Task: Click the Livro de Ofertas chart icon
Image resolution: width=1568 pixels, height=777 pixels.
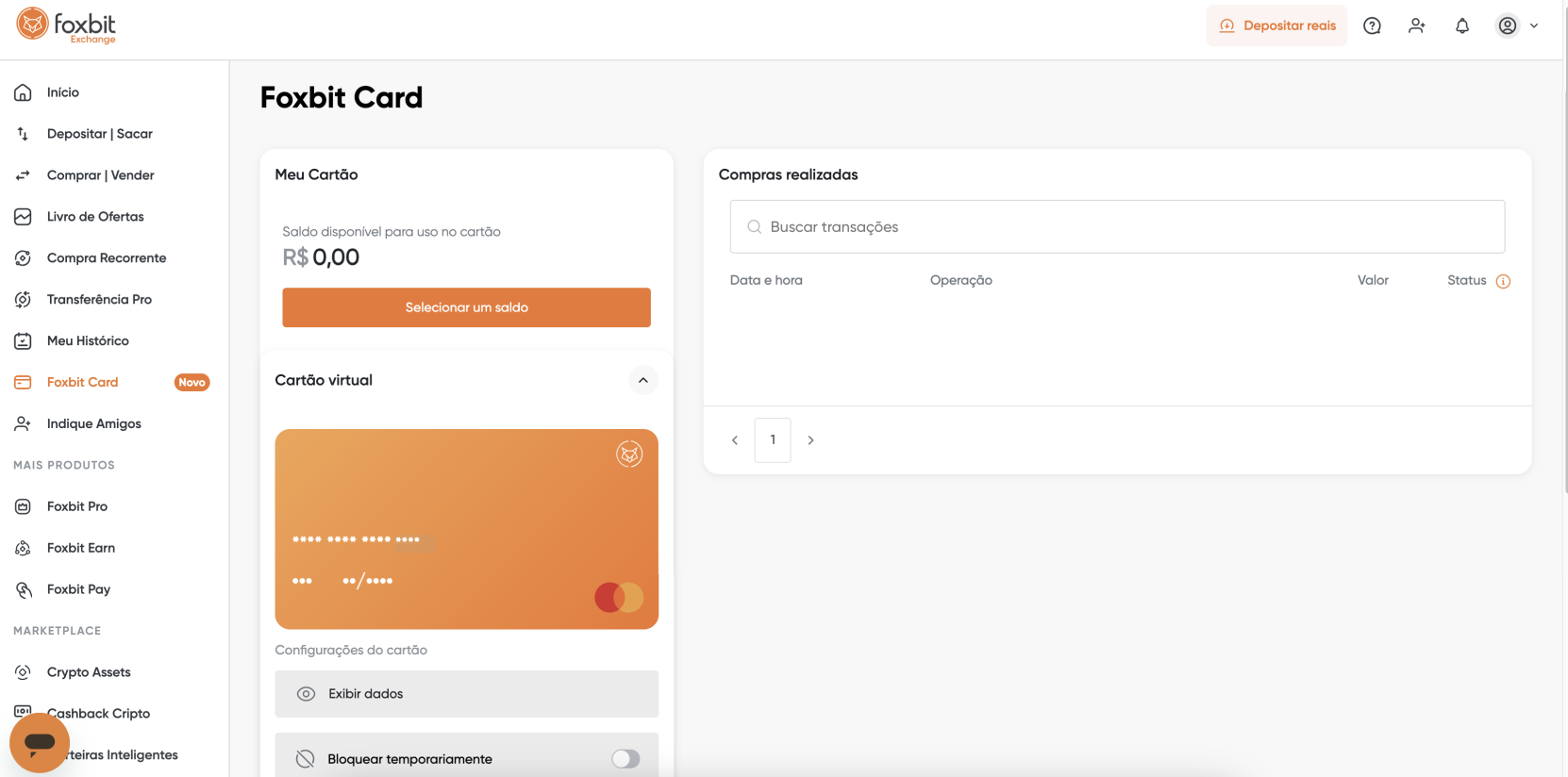Action: 23,217
